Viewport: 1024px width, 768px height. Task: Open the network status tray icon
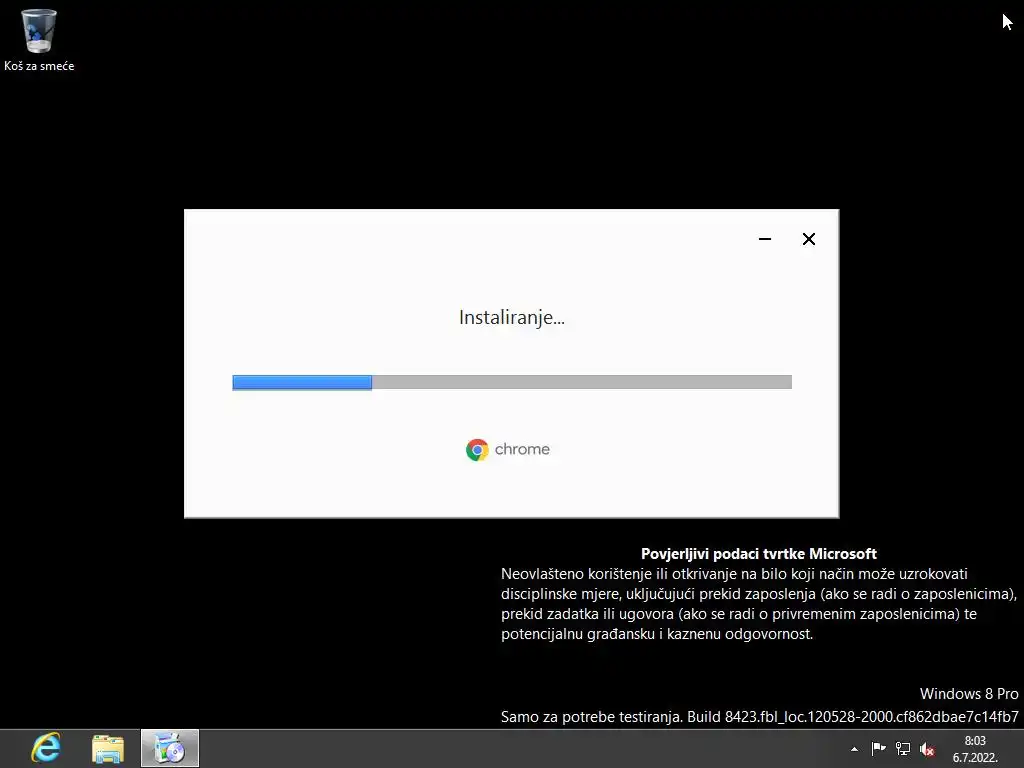click(x=903, y=749)
